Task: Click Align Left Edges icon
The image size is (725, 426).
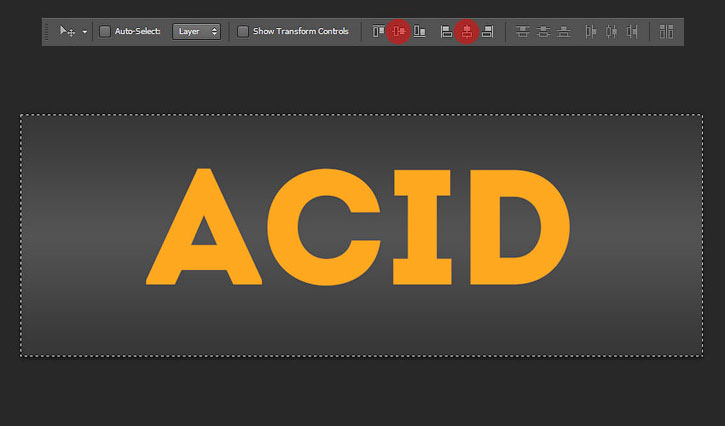Action: pos(446,31)
